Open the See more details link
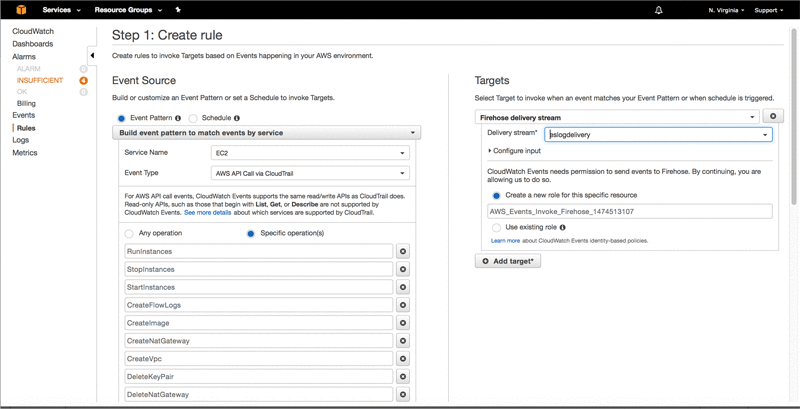 (x=207, y=213)
